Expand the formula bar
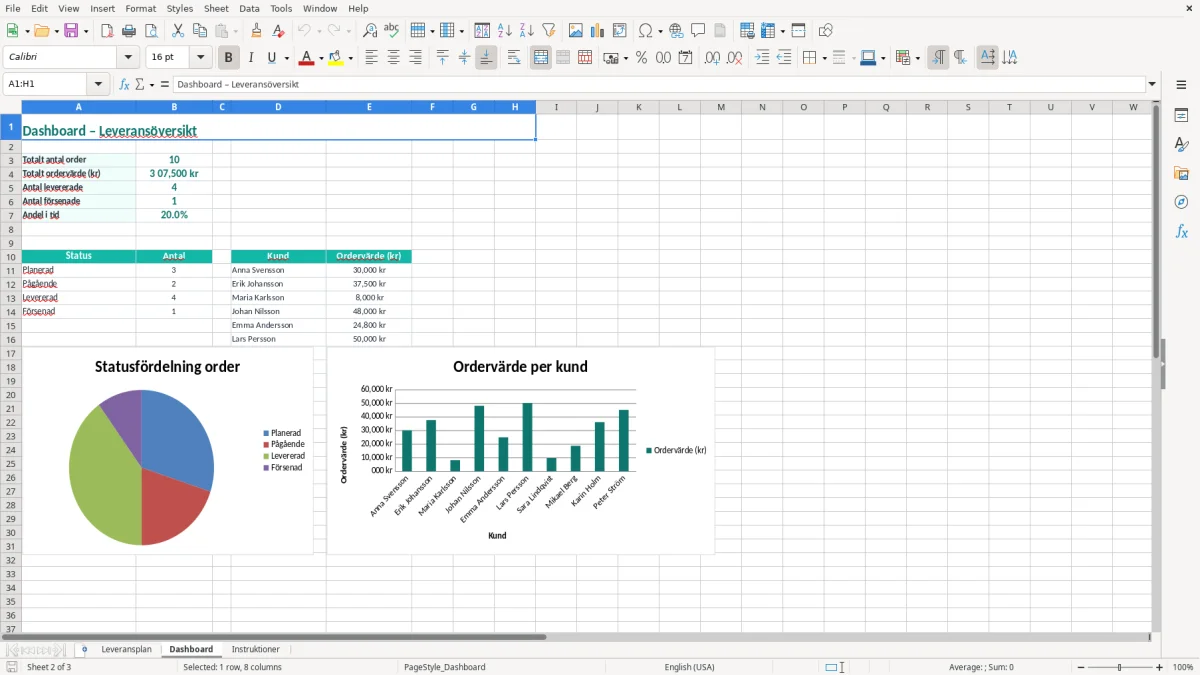 pos(1152,84)
